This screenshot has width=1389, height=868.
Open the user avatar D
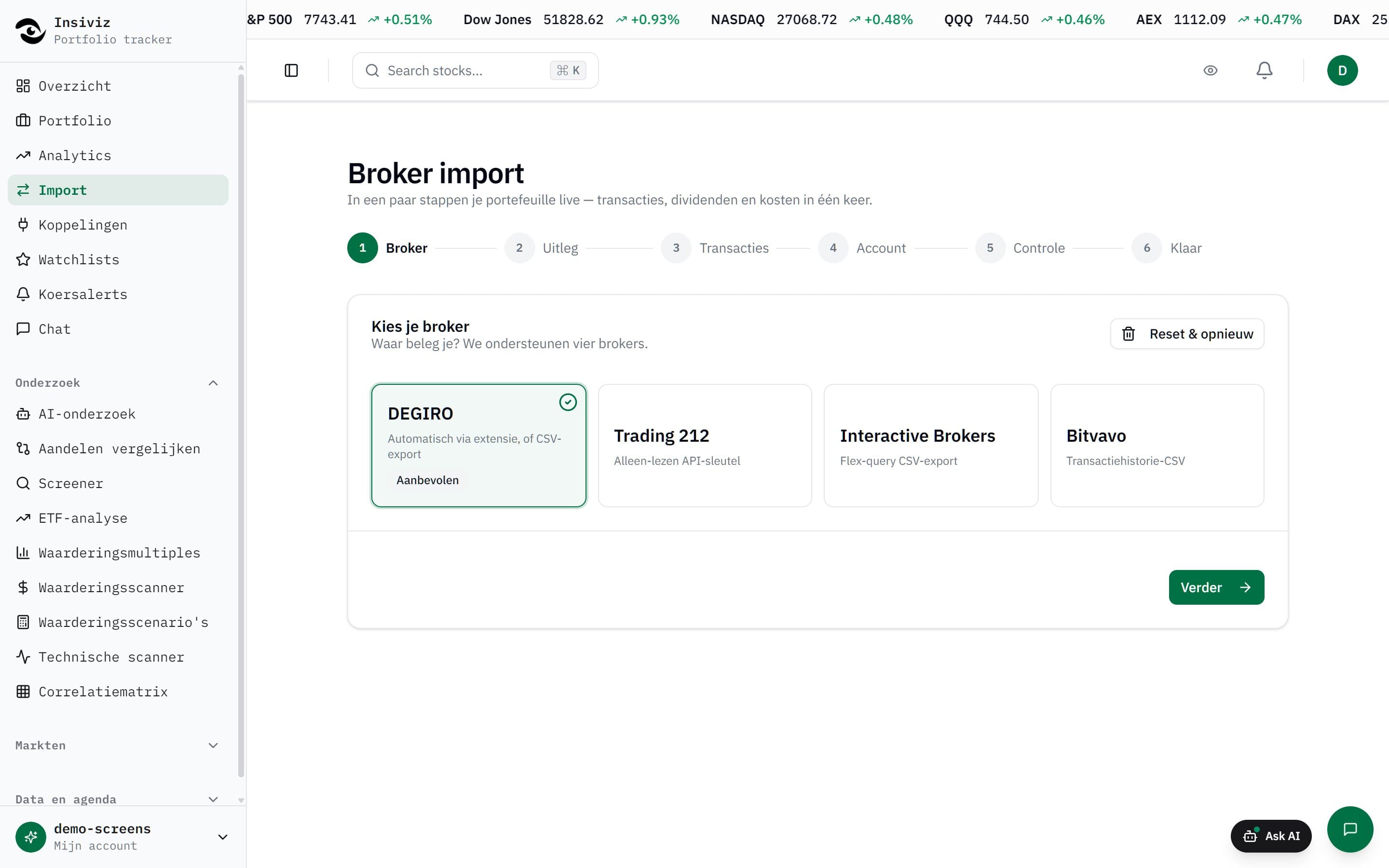click(1342, 70)
